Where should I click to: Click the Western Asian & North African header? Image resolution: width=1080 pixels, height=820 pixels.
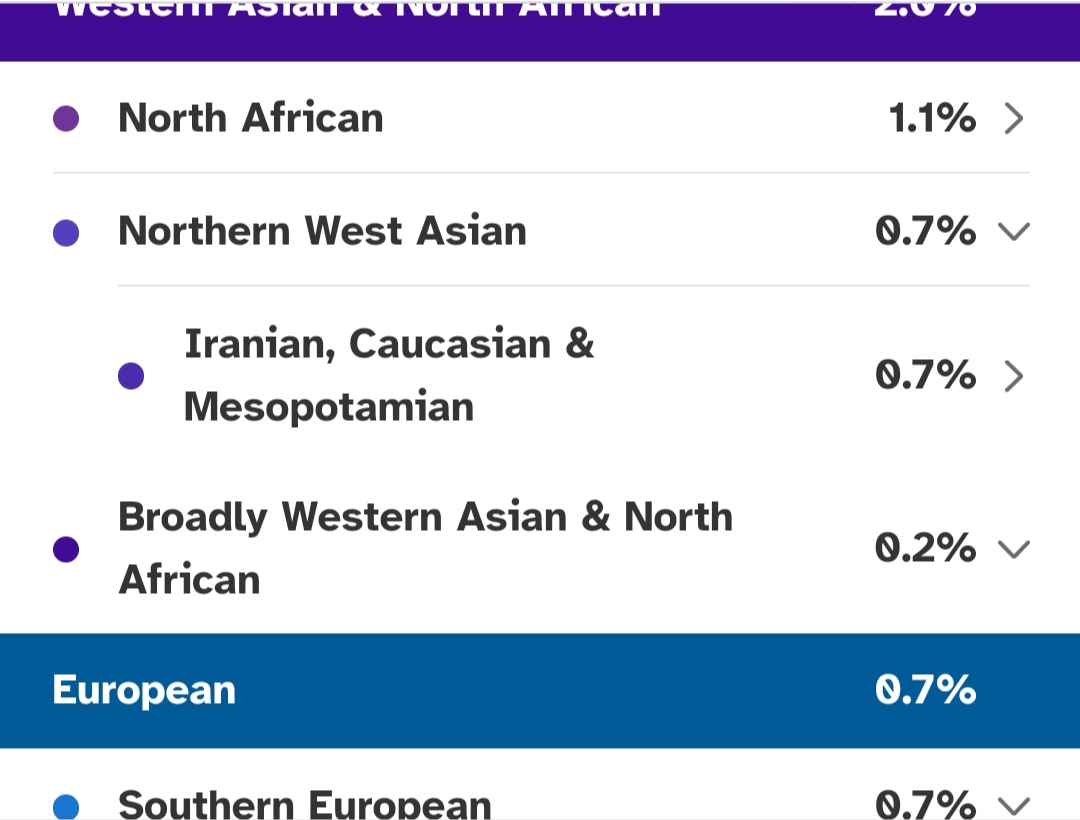pos(540,30)
